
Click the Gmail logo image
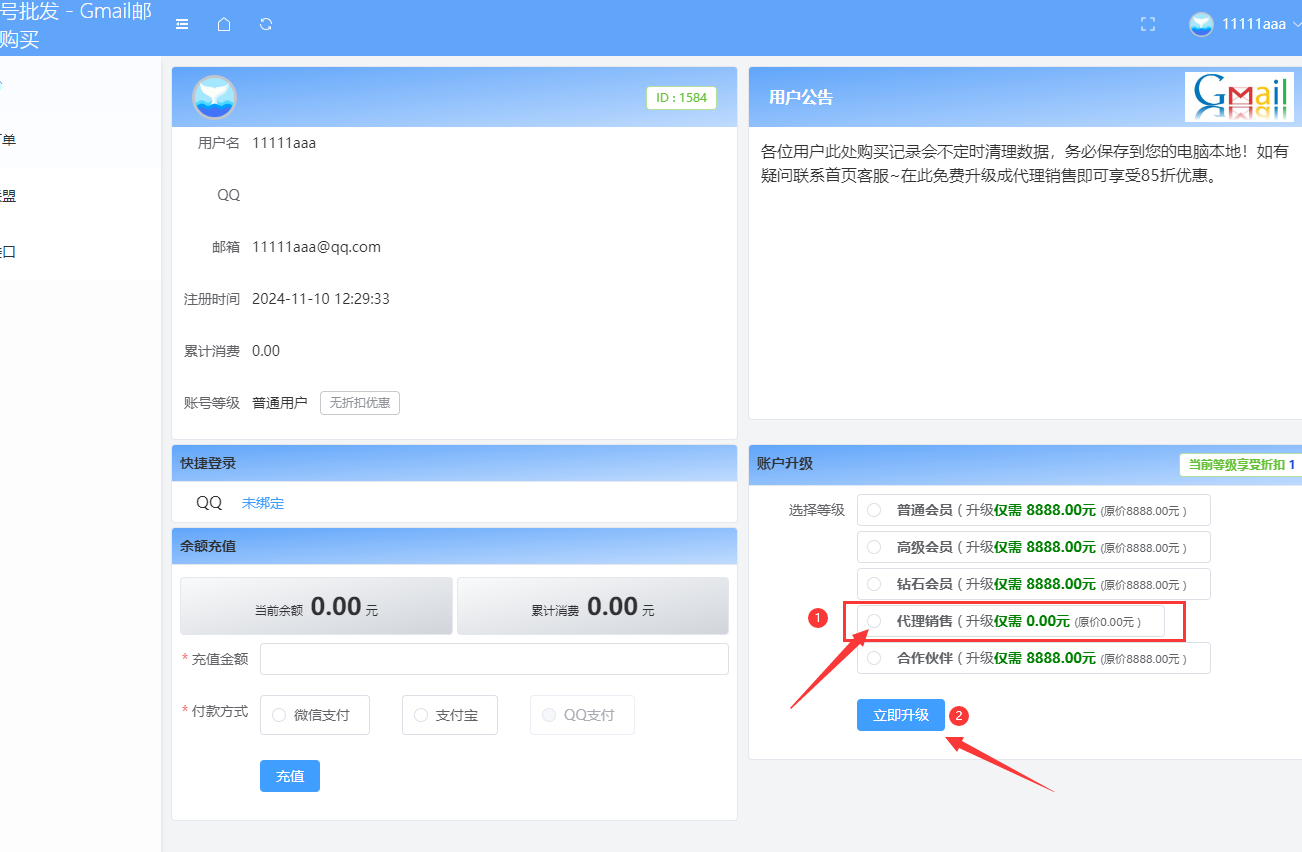1239,97
